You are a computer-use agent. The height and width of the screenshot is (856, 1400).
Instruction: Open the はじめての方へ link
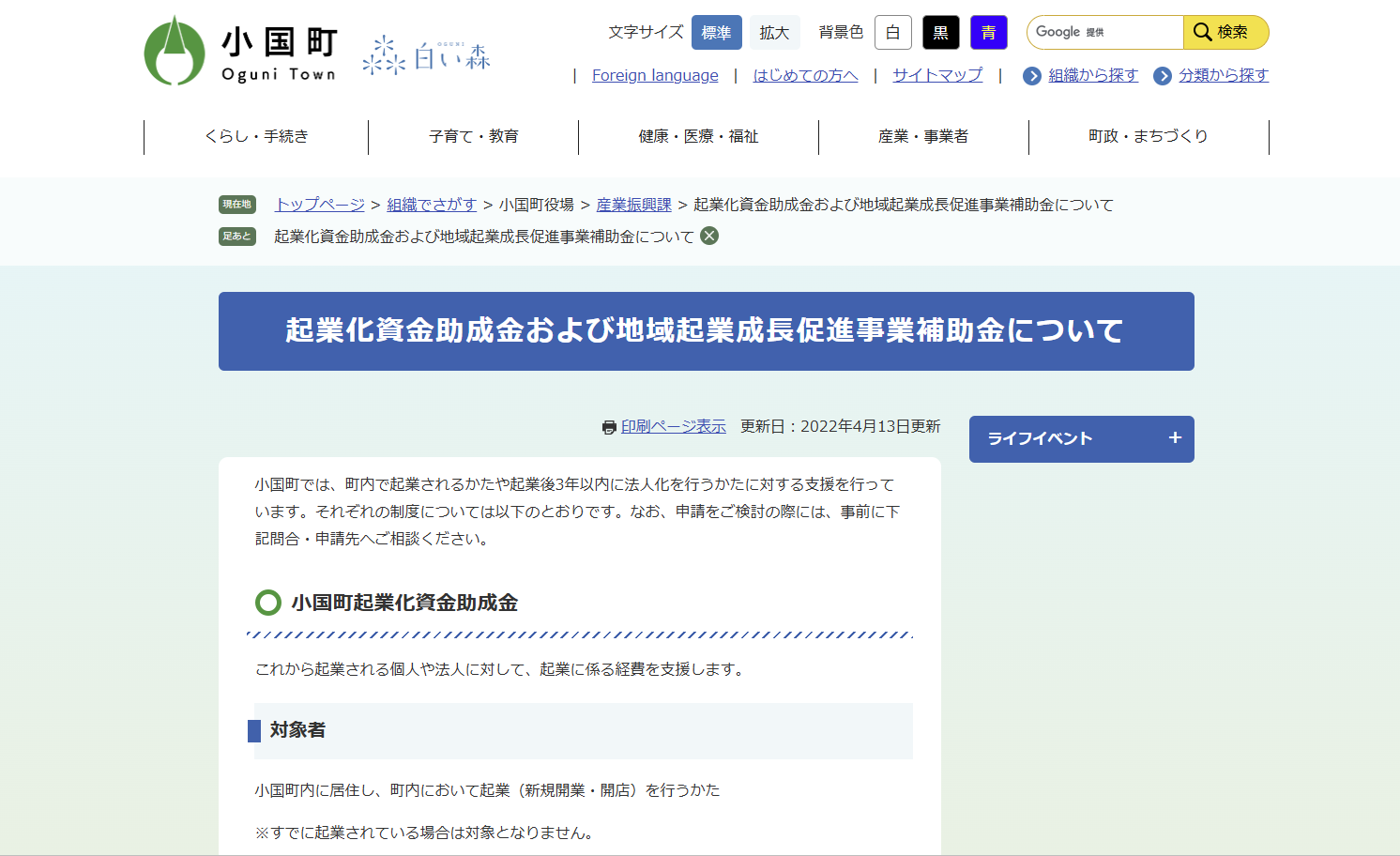coord(805,75)
